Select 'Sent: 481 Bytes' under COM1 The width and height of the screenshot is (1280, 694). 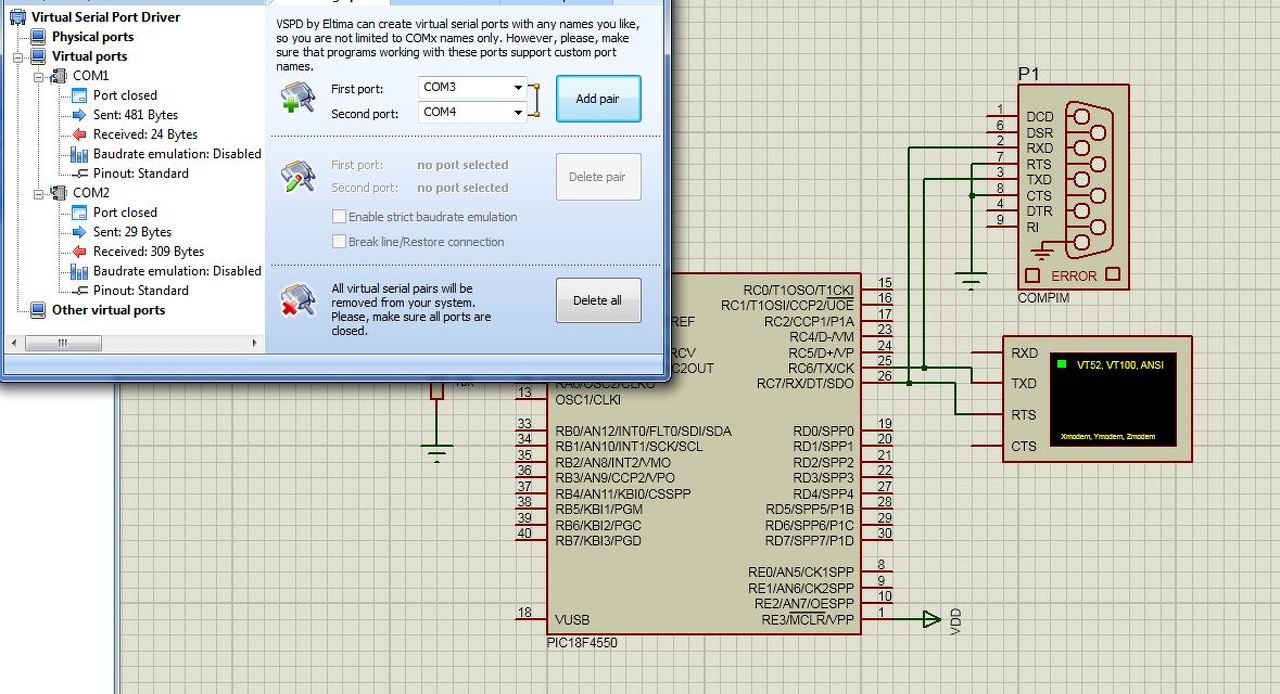136,115
